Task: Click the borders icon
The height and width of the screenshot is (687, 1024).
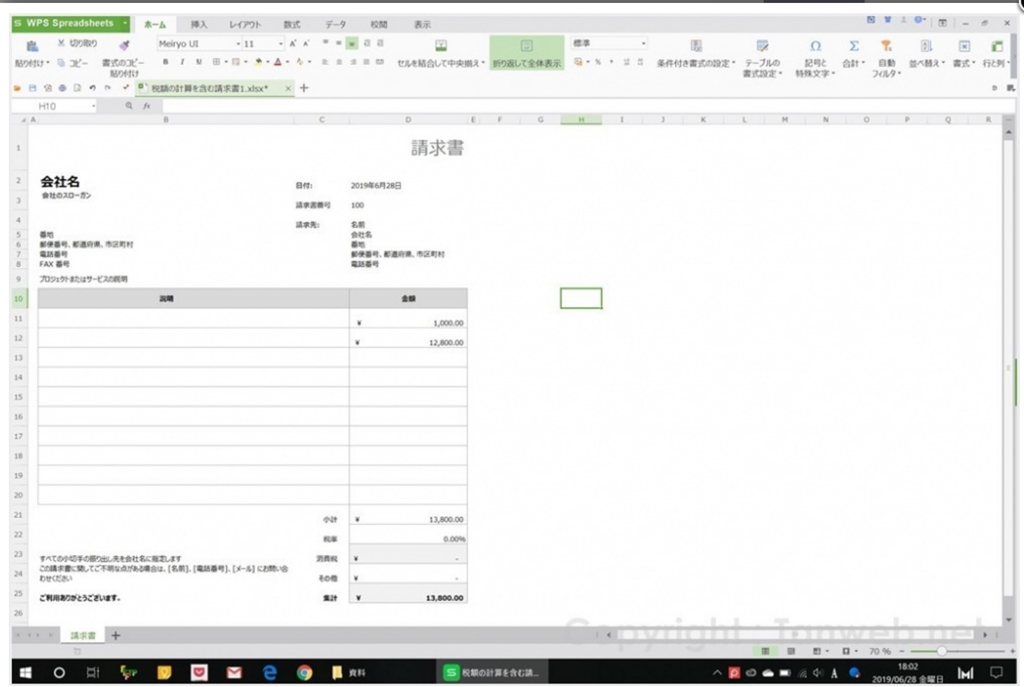Action: click(216, 62)
